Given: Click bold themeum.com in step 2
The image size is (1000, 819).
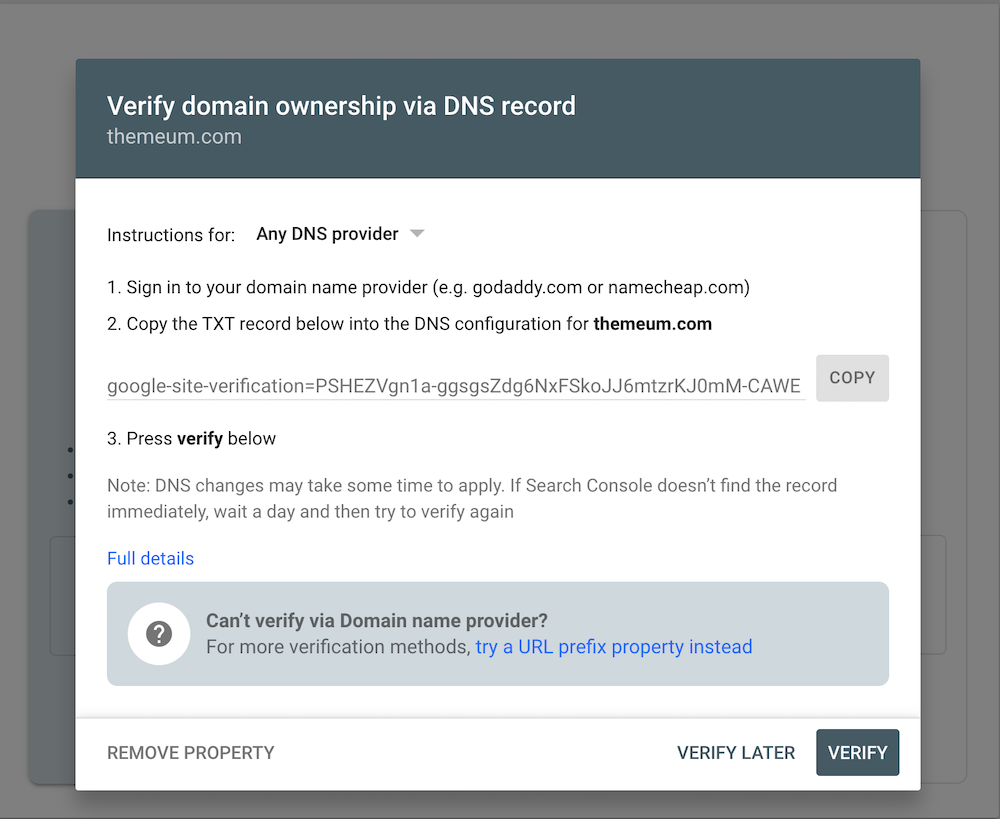Looking at the screenshot, I should pyautogui.click(x=652, y=324).
